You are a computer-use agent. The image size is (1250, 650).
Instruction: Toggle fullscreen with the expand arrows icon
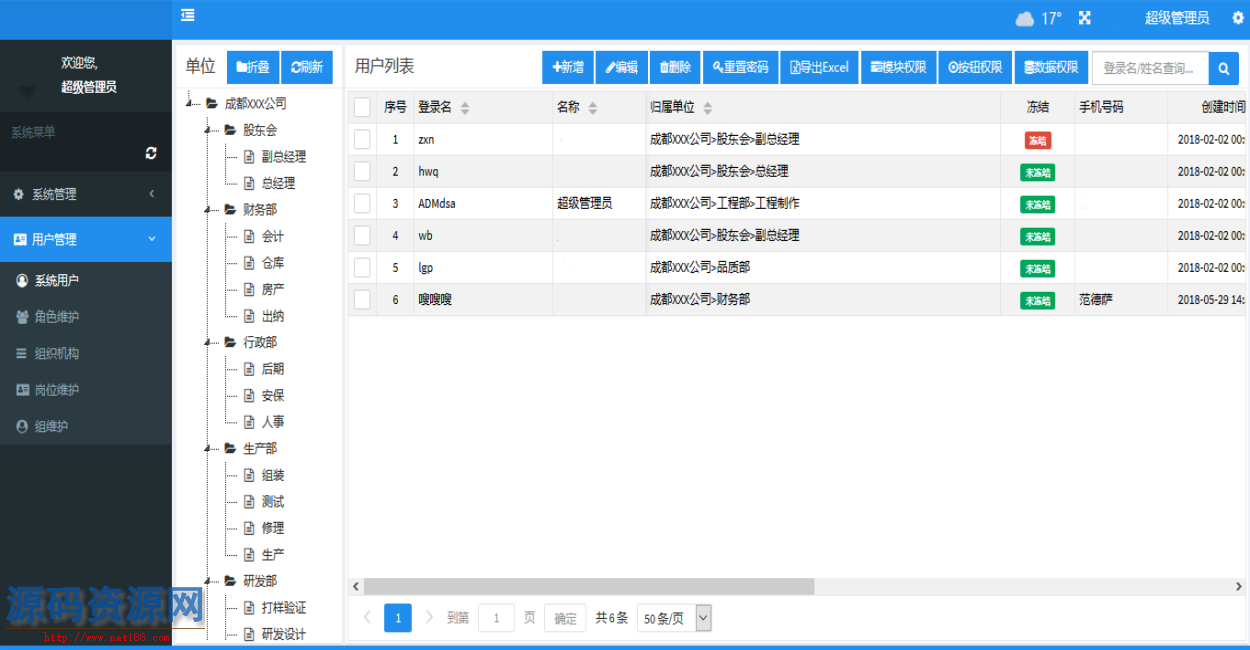tap(1084, 18)
